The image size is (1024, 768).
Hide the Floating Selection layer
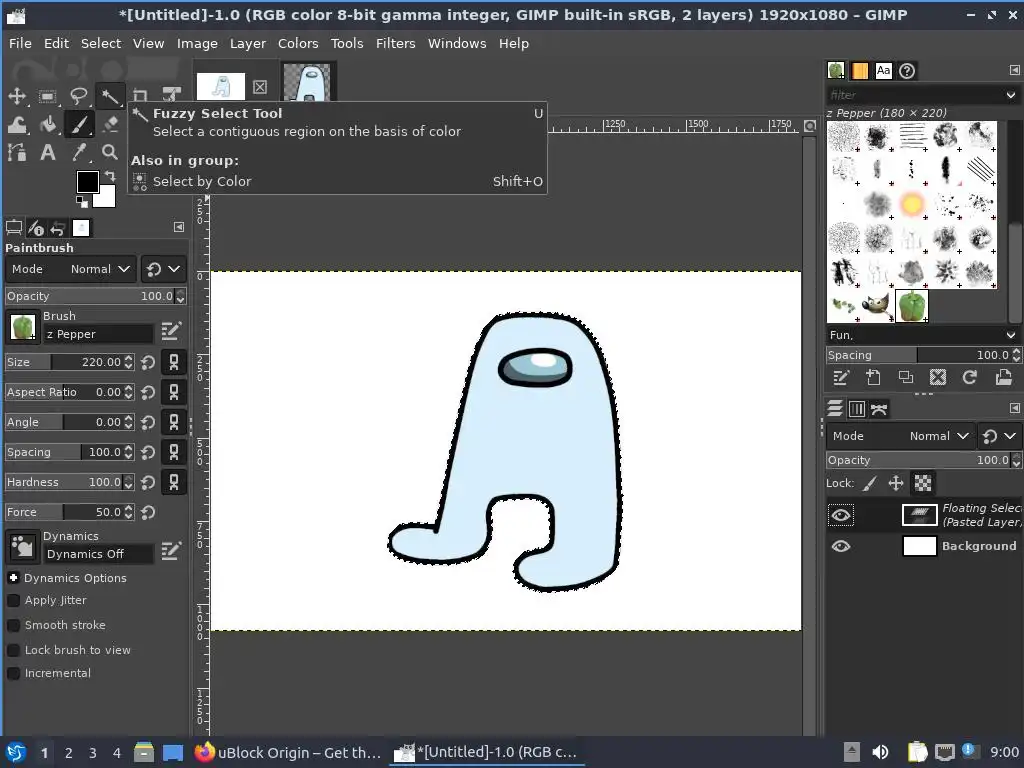(x=840, y=515)
